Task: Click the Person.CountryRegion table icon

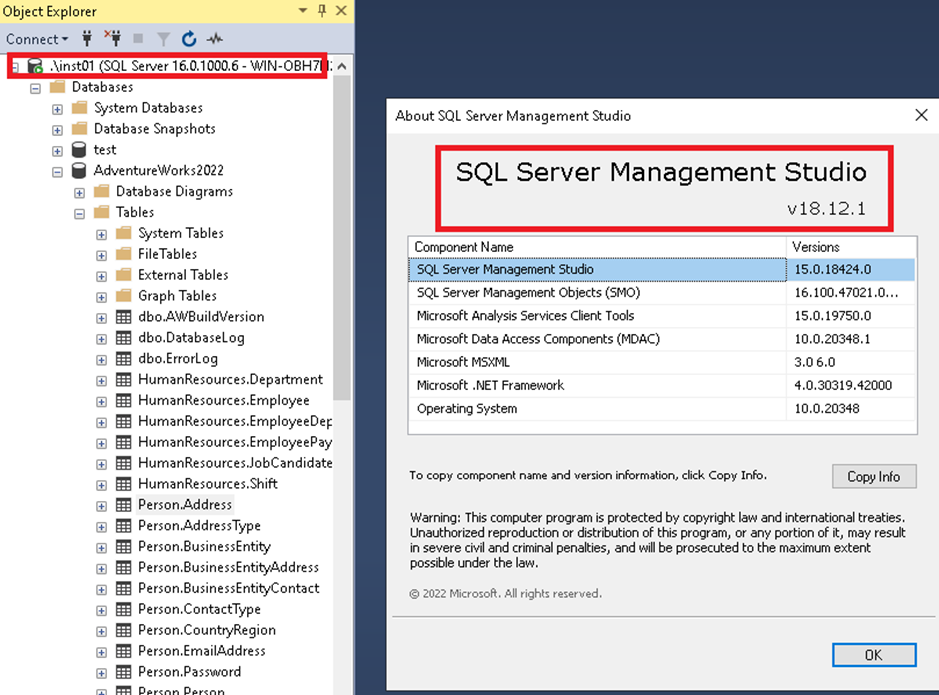Action: tap(123, 630)
